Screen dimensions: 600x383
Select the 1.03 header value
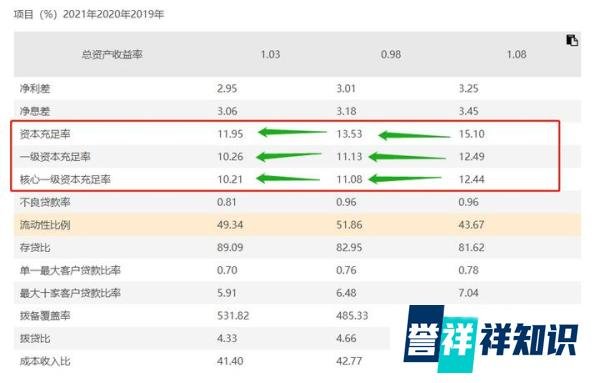pyautogui.click(x=270, y=54)
